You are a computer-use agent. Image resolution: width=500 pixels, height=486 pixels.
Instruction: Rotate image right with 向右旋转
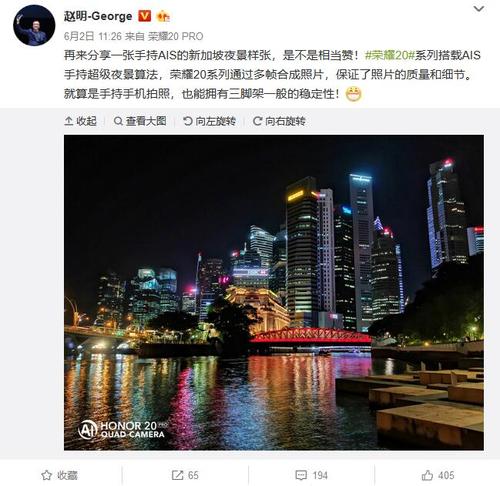[x=279, y=121]
